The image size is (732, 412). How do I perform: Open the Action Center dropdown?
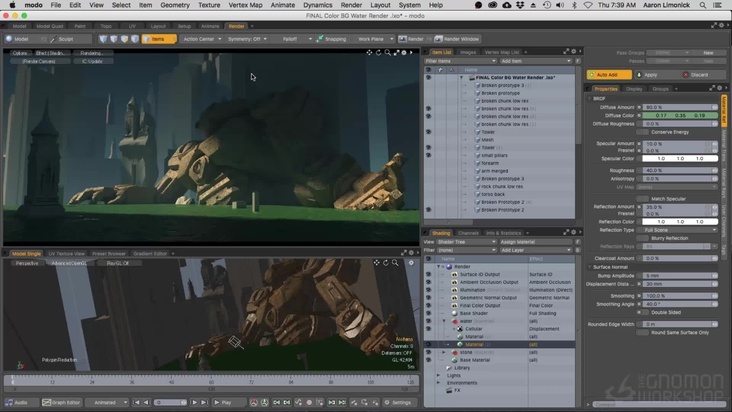(201, 39)
